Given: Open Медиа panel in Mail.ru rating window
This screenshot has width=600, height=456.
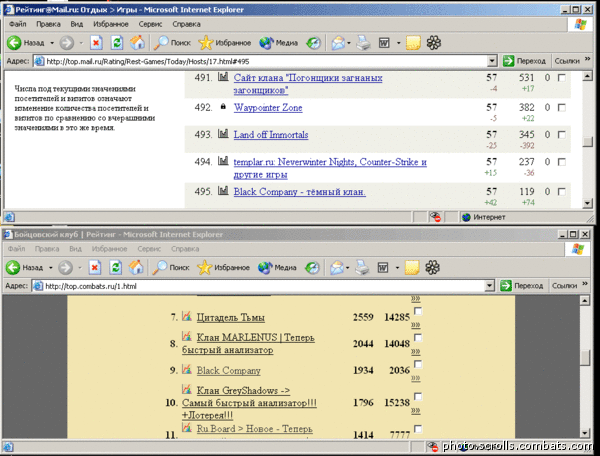Looking at the screenshot, I should (x=279, y=43).
